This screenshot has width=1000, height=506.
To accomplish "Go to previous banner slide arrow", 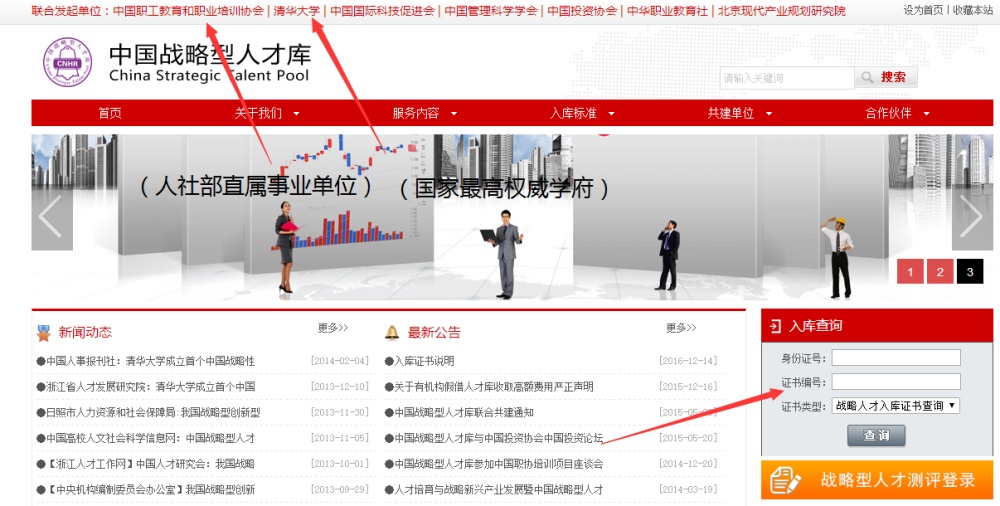I will (51, 216).
